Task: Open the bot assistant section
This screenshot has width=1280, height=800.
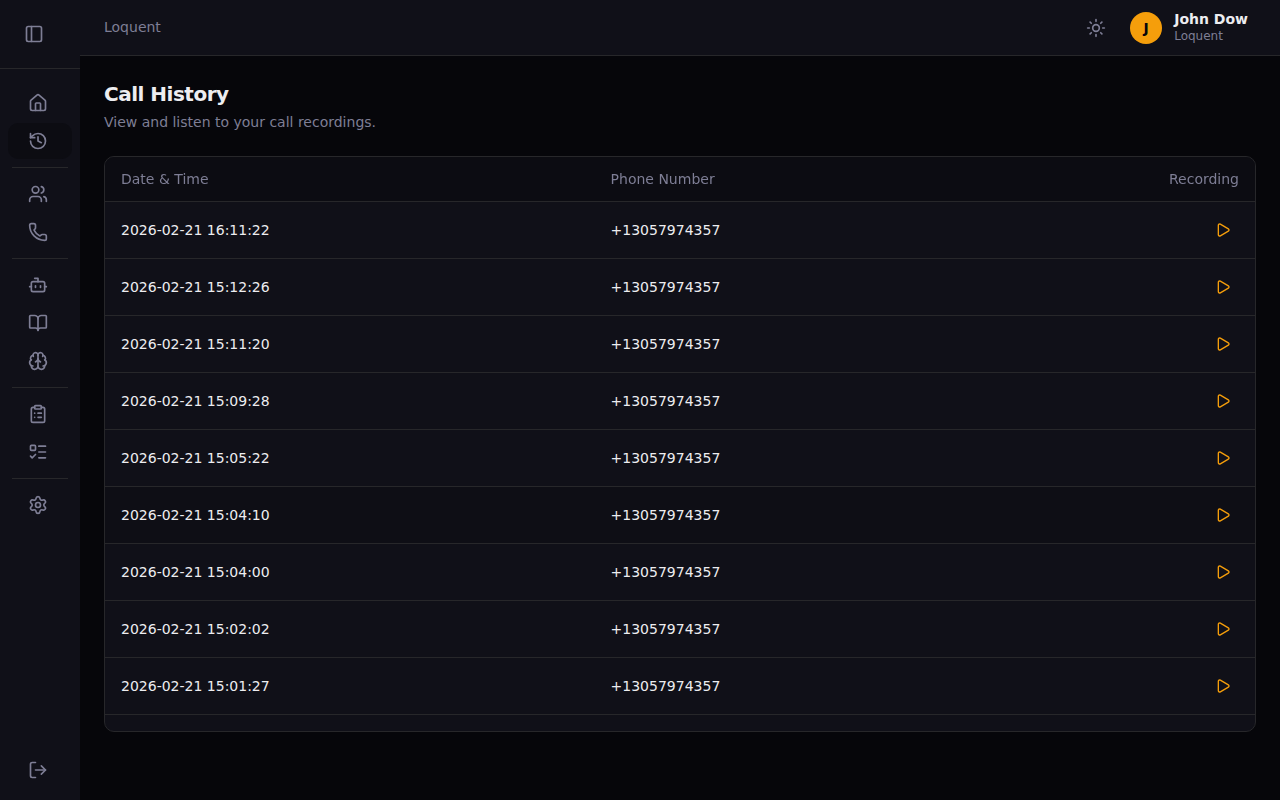Action: pyautogui.click(x=38, y=284)
